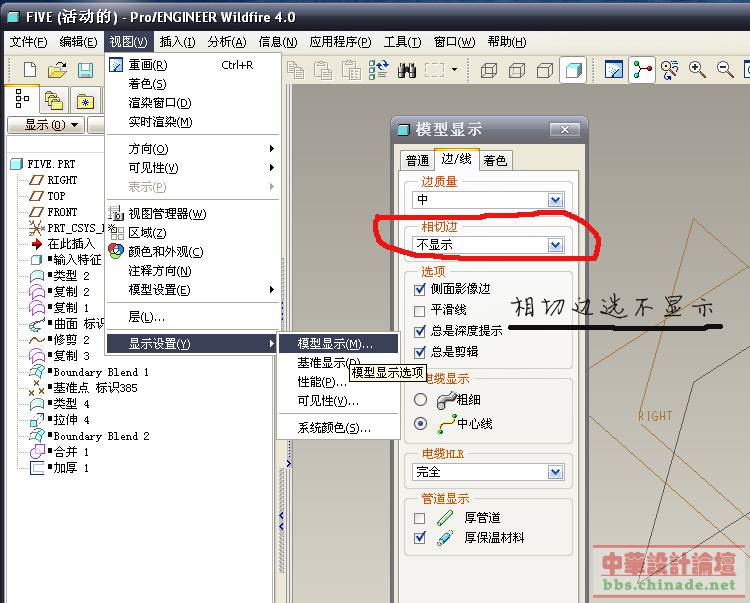Open the 插入 menu
Image resolution: width=750 pixels, height=603 pixels.
[x=177, y=42]
